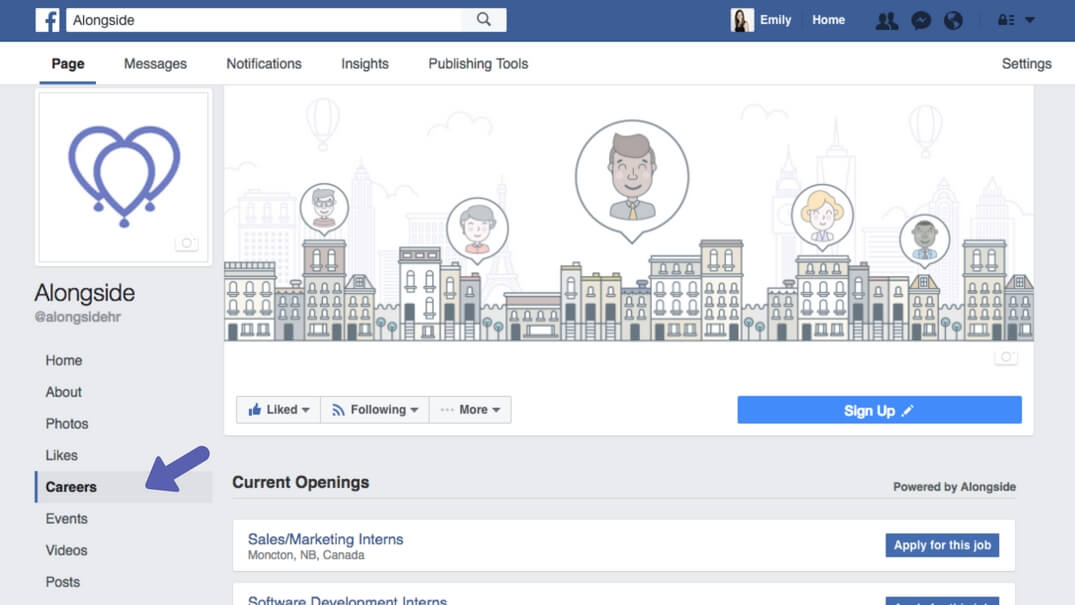Click the Moncton, NB, Canada location text
The height and width of the screenshot is (605, 1075).
[x=306, y=555]
